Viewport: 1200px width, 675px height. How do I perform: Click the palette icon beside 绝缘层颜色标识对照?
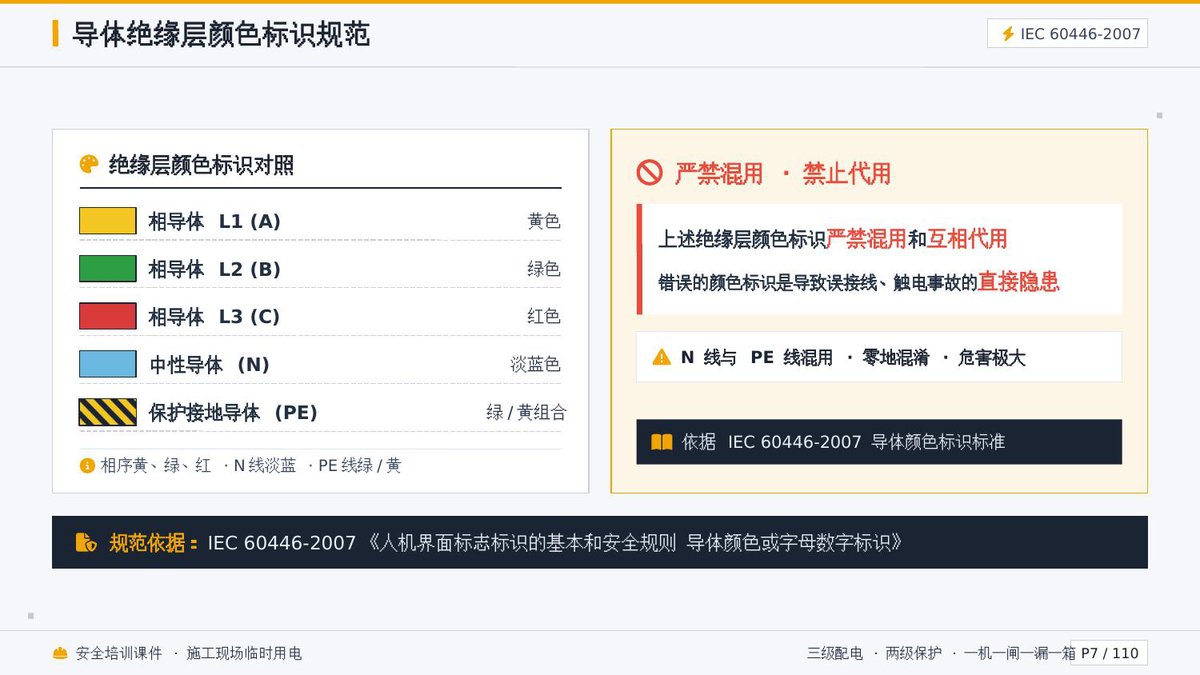[89, 165]
